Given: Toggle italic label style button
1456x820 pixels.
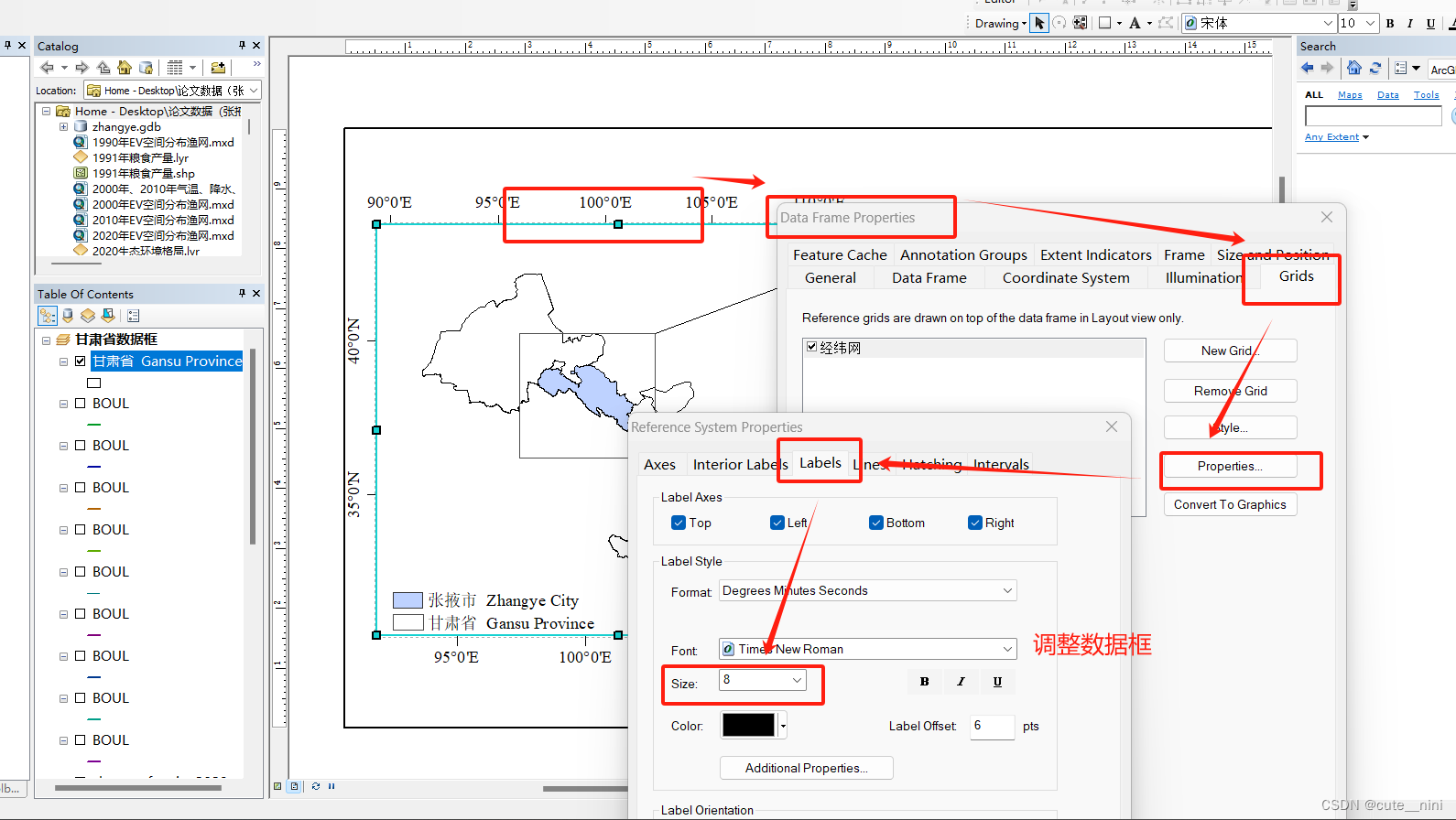Looking at the screenshot, I should coord(961,681).
